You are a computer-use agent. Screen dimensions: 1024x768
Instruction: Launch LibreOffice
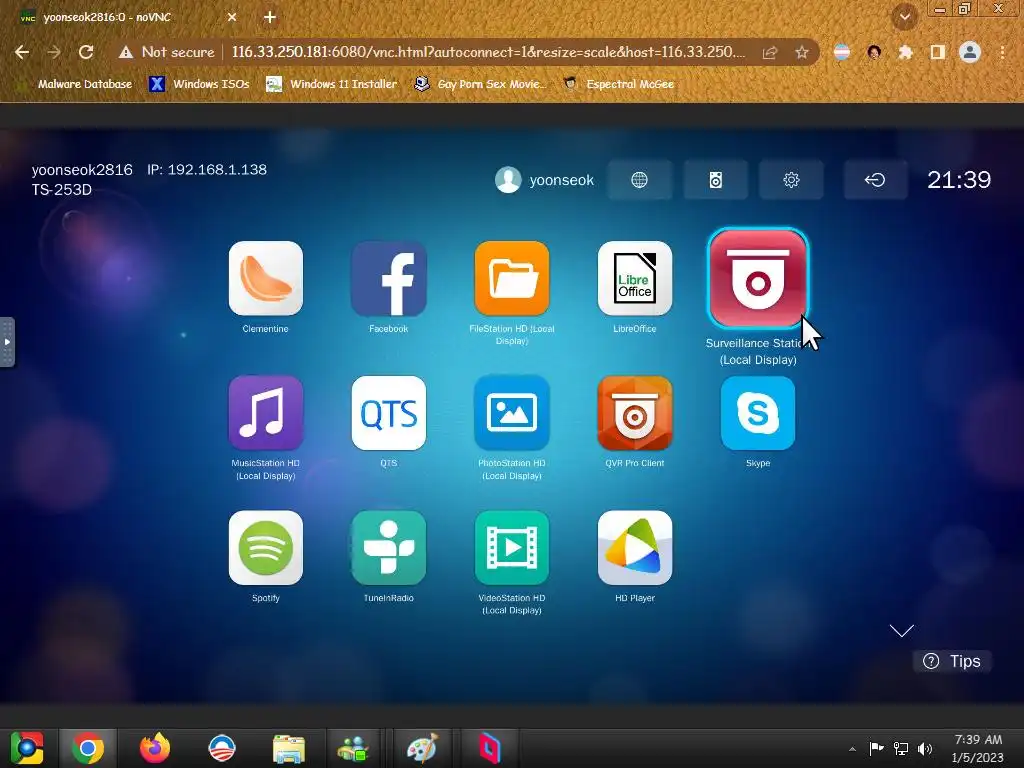click(x=635, y=278)
